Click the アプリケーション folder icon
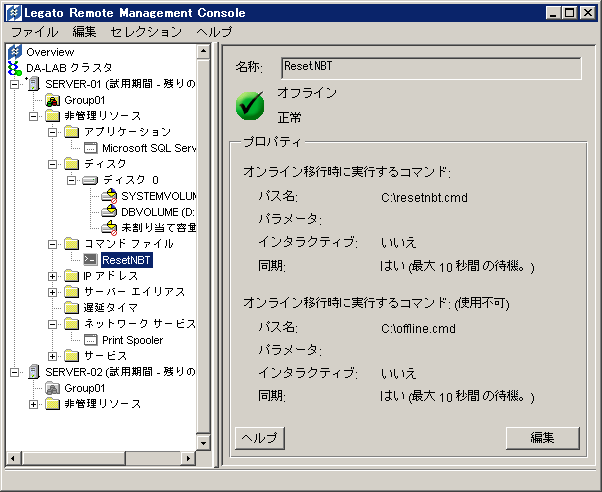This screenshot has width=602, height=492. click(71, 132)
